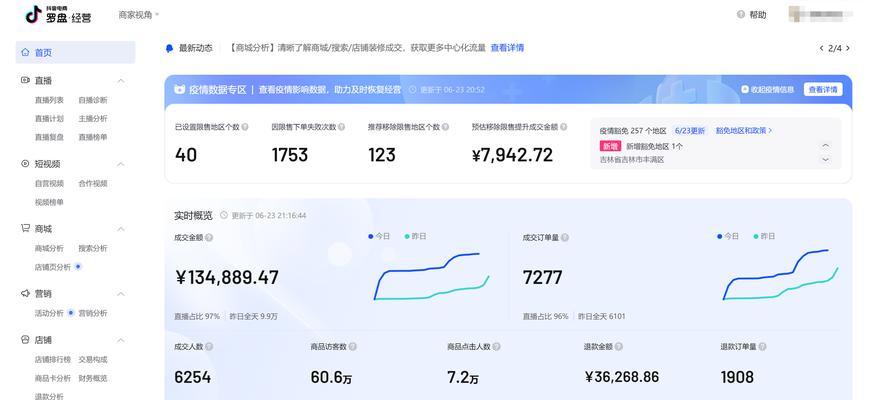Click info icon beside 商品访客数
891x400 pixels.
coord(352,347)
